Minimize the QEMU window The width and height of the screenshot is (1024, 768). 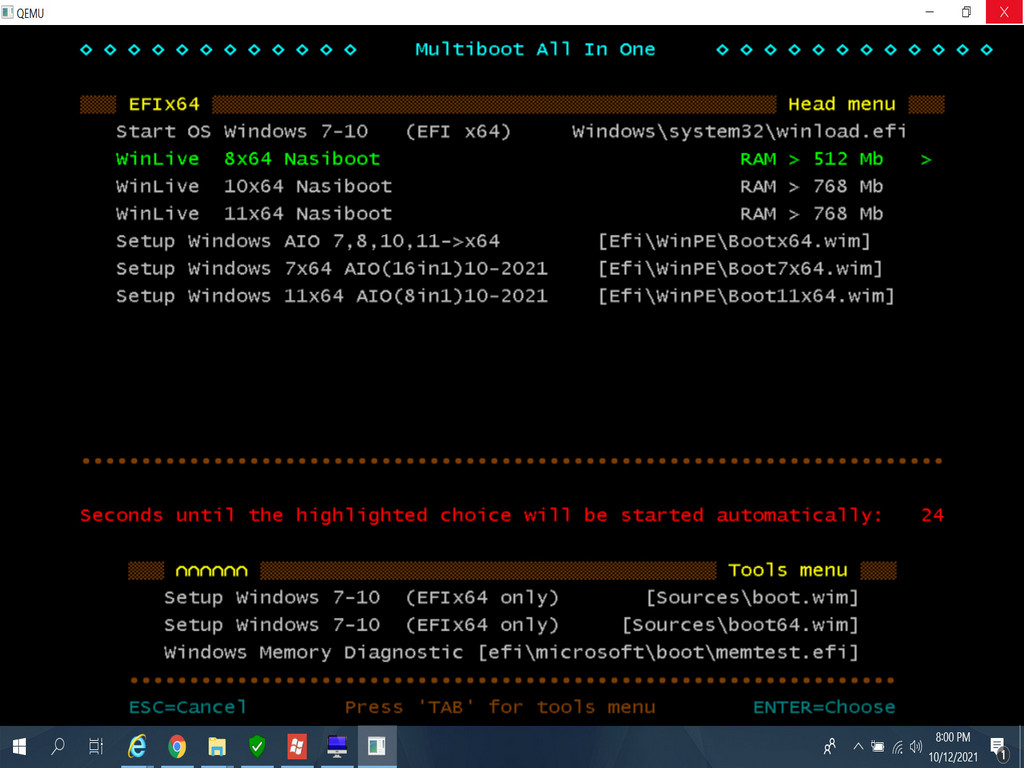tap(929, 12)
